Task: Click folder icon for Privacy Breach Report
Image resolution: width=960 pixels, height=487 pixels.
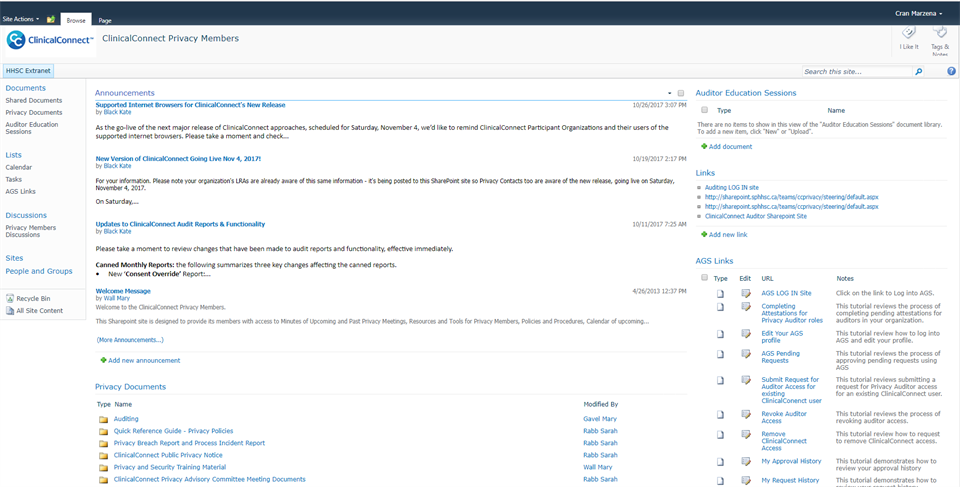Action: click(103, 444)
